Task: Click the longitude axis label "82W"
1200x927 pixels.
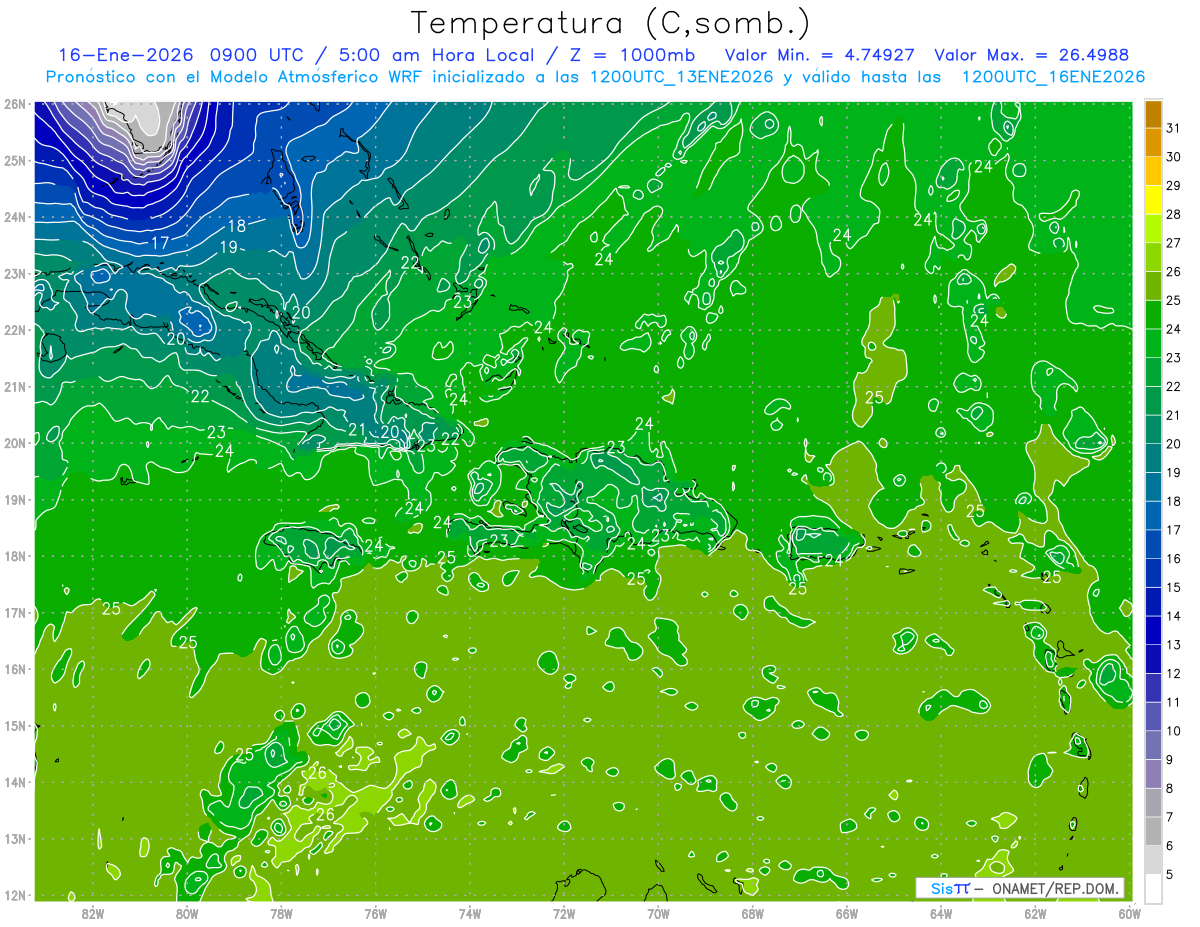Action: pyautogui.click(x=92, y=913)
